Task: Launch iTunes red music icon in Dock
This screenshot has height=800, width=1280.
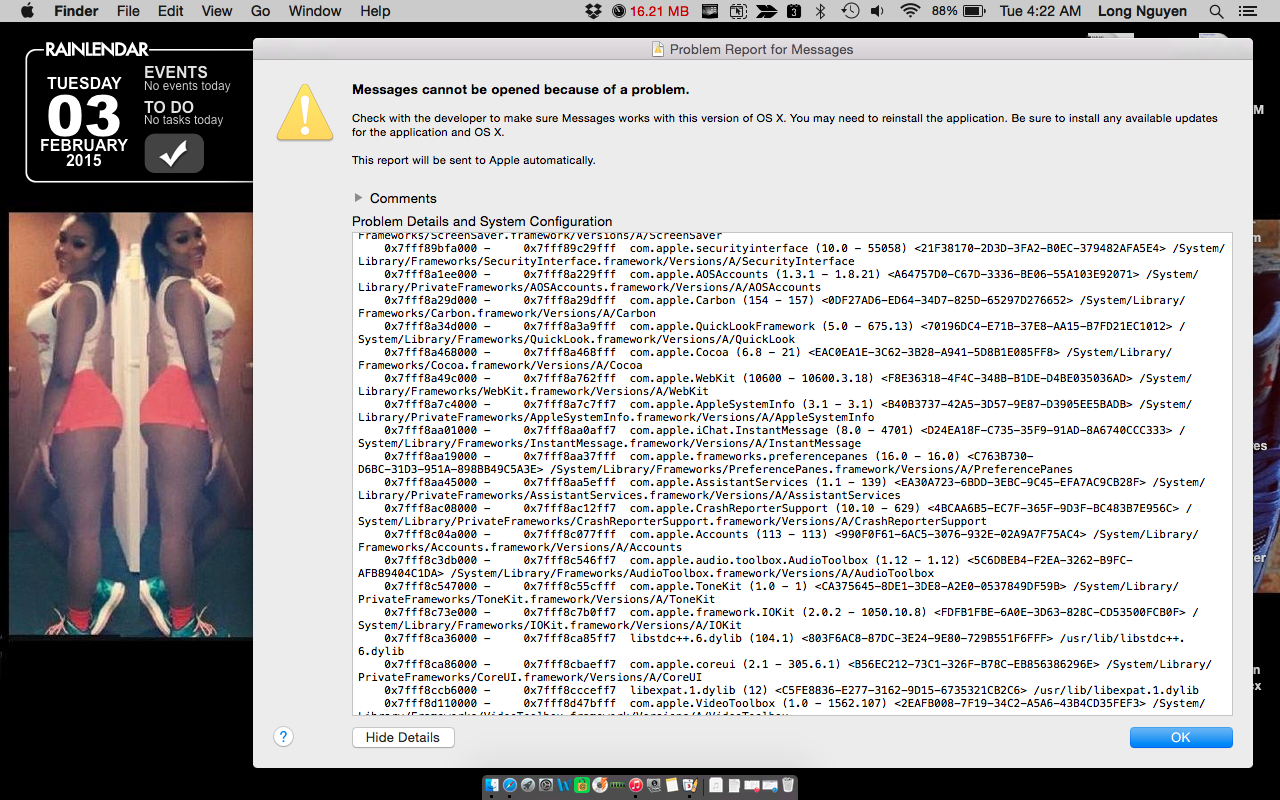Action: click(636, 785)
